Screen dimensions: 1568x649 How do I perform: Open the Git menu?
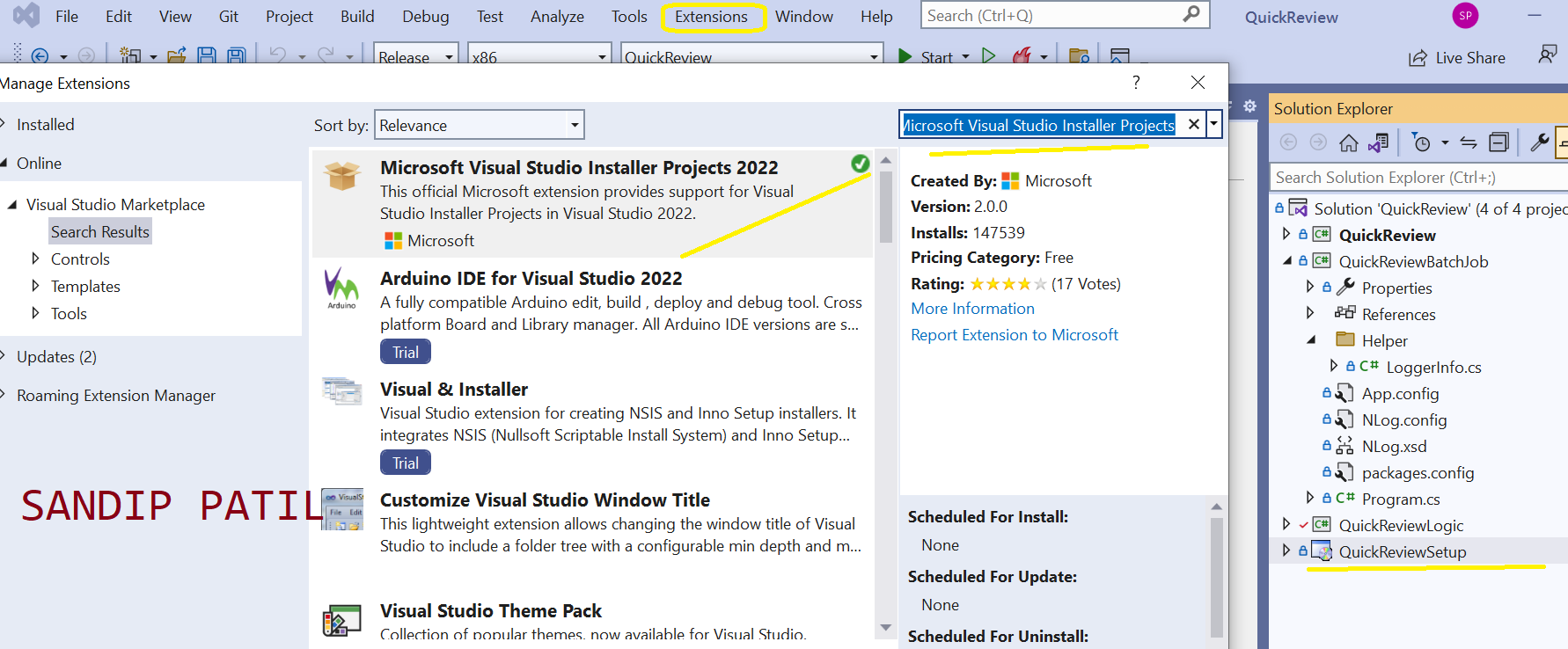click(229, 16)
